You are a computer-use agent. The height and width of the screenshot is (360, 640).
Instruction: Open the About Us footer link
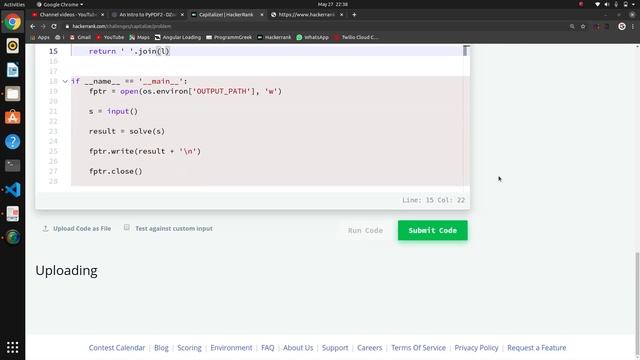[x=298, y=348]
